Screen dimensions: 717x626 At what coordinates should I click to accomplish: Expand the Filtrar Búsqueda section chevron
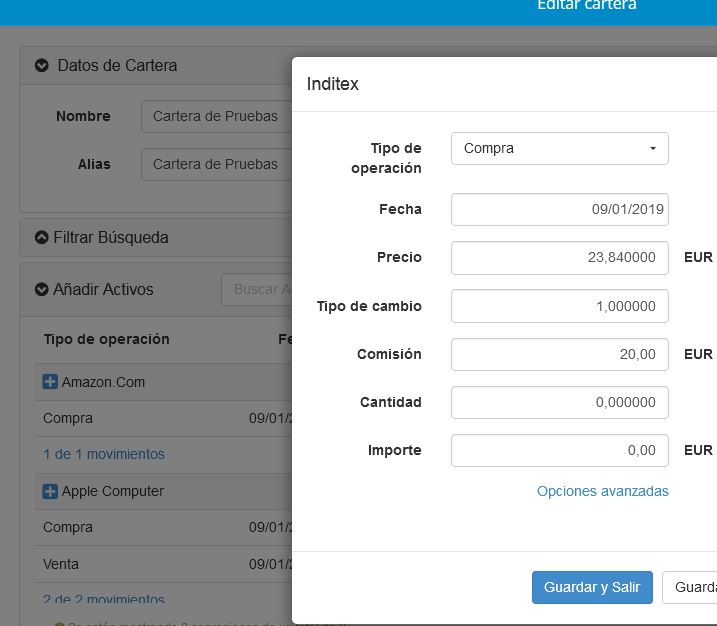click(x=42, y=237)
